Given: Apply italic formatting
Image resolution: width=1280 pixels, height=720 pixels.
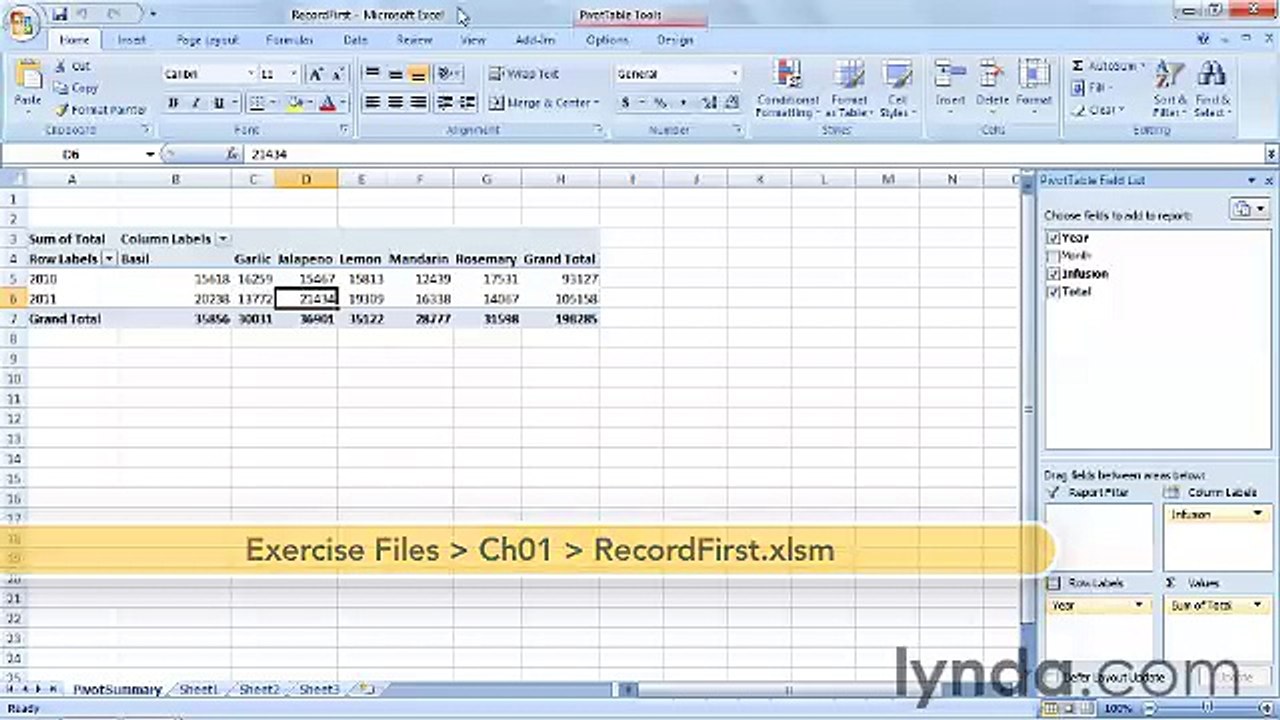Looking at the screenshot, I should click(196, 103).
